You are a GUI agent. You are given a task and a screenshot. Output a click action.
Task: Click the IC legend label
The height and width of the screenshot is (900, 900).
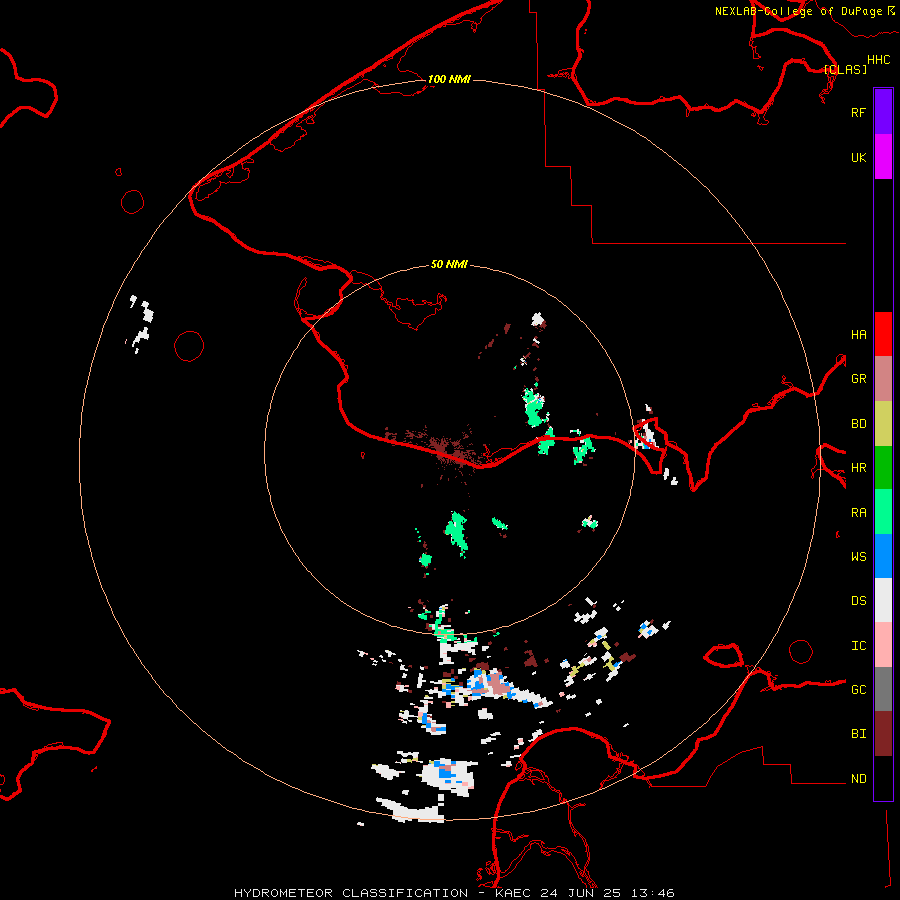(858, 646)
